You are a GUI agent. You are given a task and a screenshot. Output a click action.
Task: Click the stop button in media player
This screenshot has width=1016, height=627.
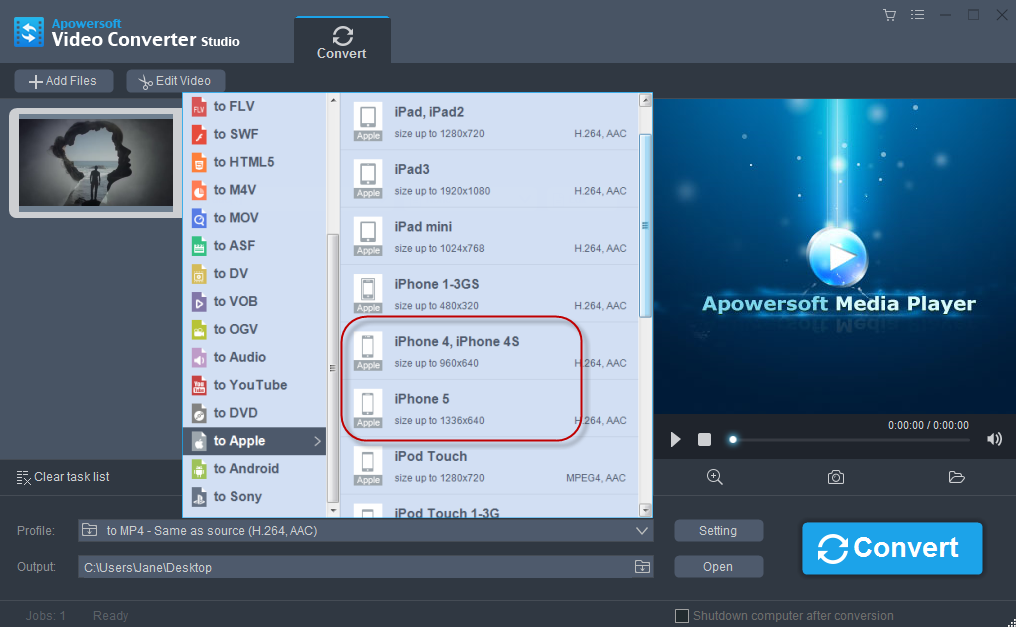[x=704, y=440]
